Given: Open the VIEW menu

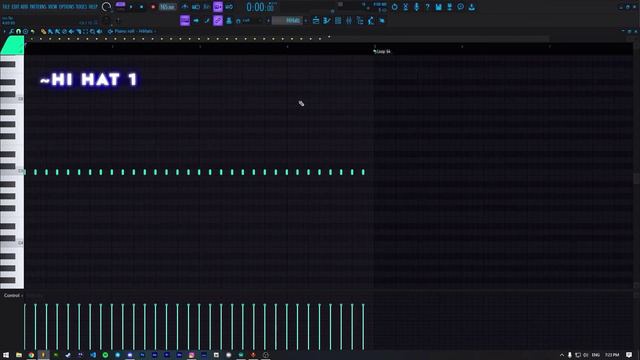Looking at the screenshot, I should pyautogui.click(x=52, y=7).
